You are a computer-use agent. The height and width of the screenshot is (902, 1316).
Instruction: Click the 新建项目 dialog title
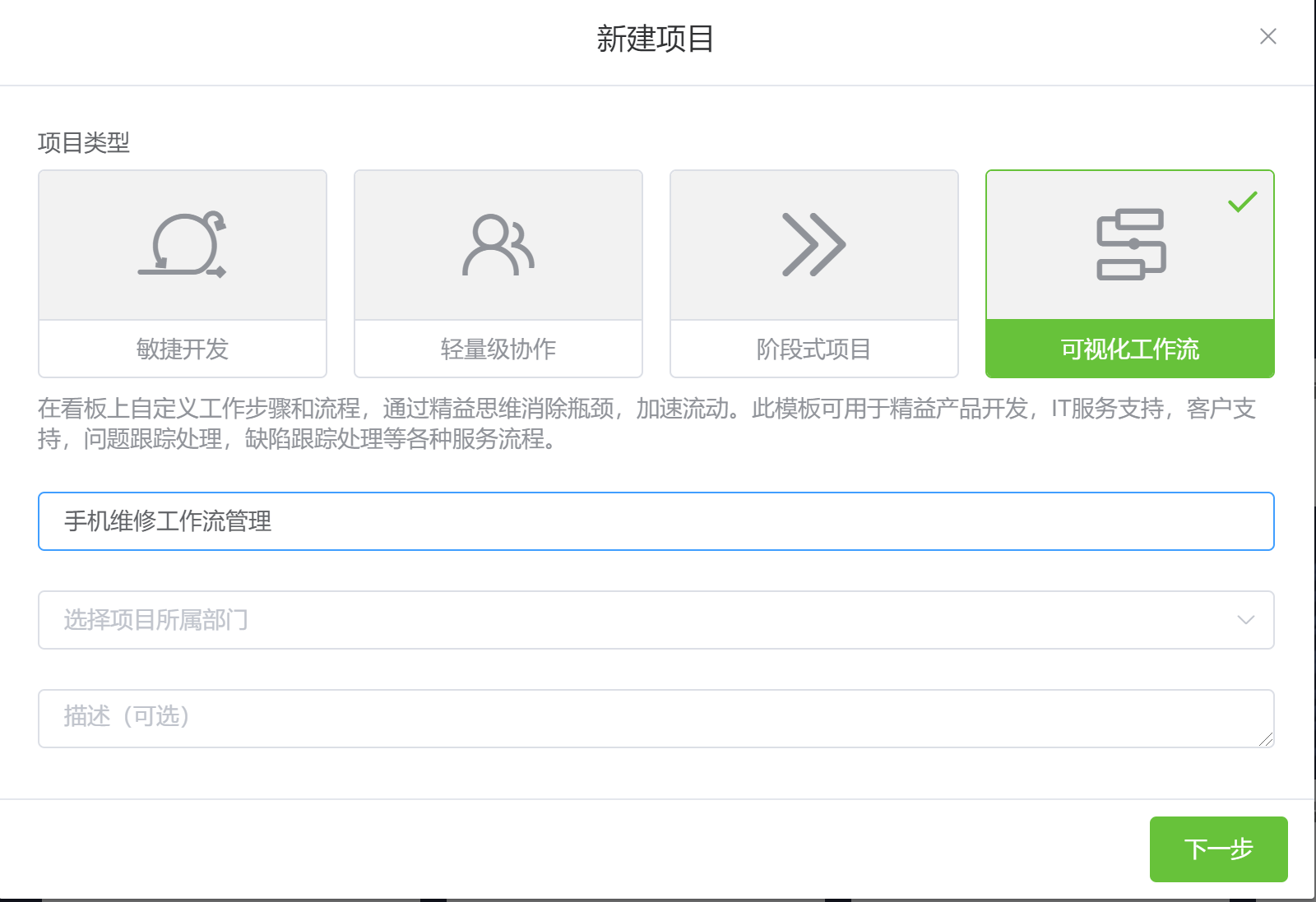coord(655,39)
